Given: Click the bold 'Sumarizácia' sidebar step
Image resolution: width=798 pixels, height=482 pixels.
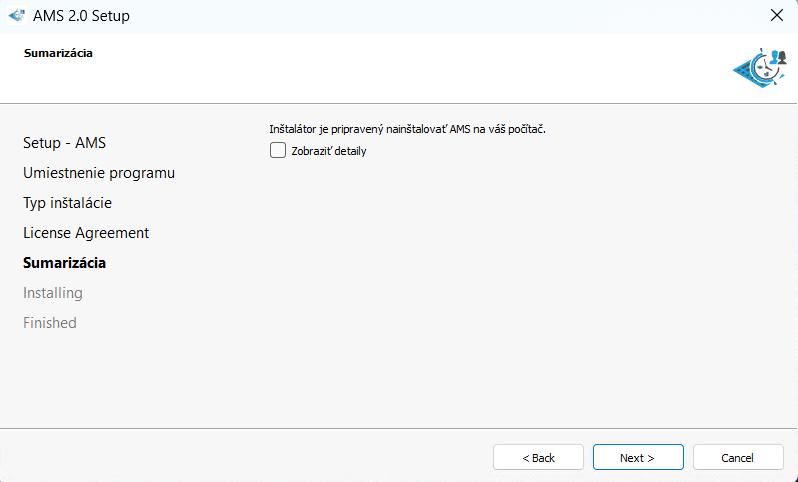Looking at the screenshot, I should (x=64, y=263).
